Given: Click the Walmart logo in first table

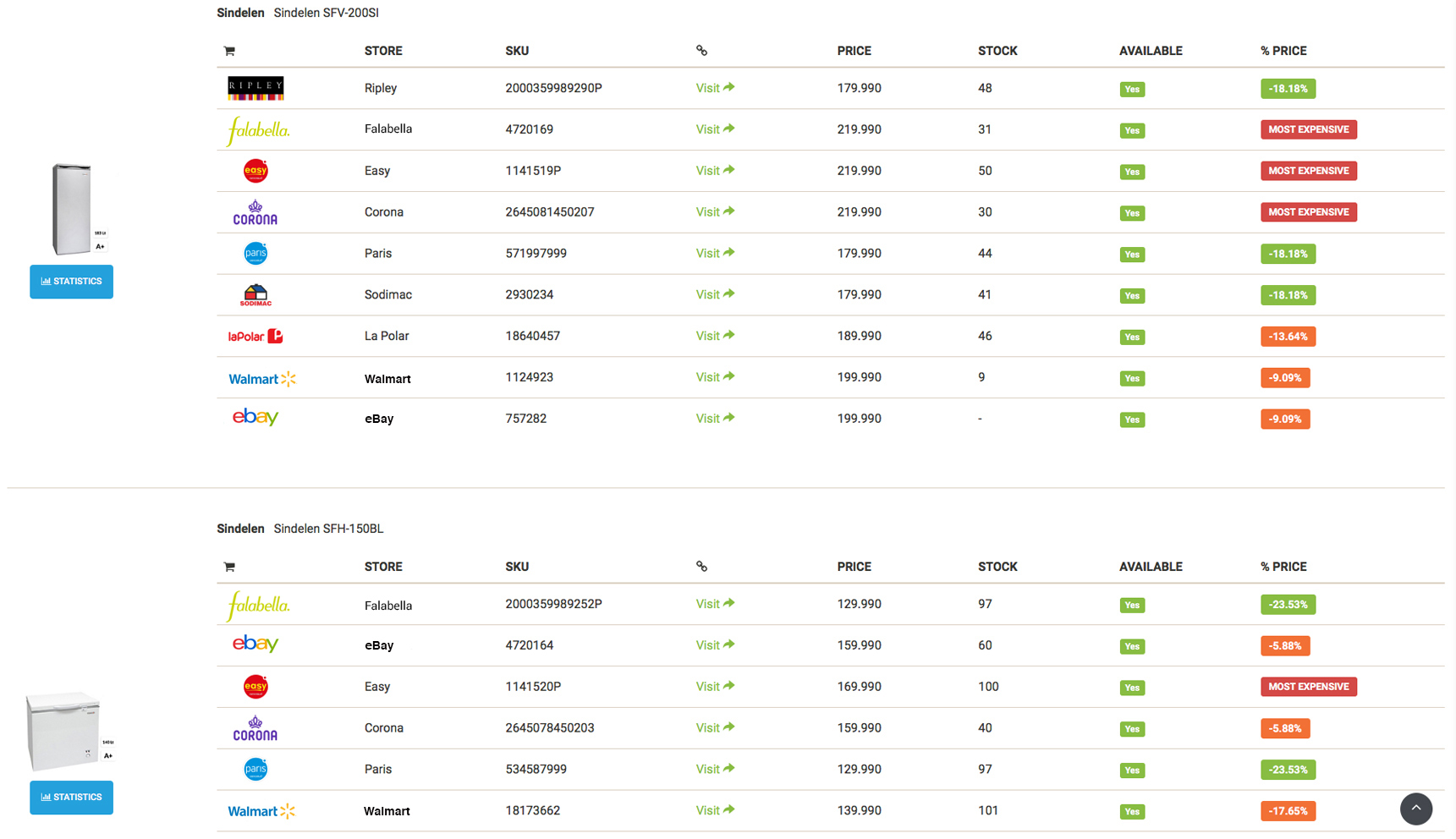Looking at the screenshot, I should (x=262, y=379).
